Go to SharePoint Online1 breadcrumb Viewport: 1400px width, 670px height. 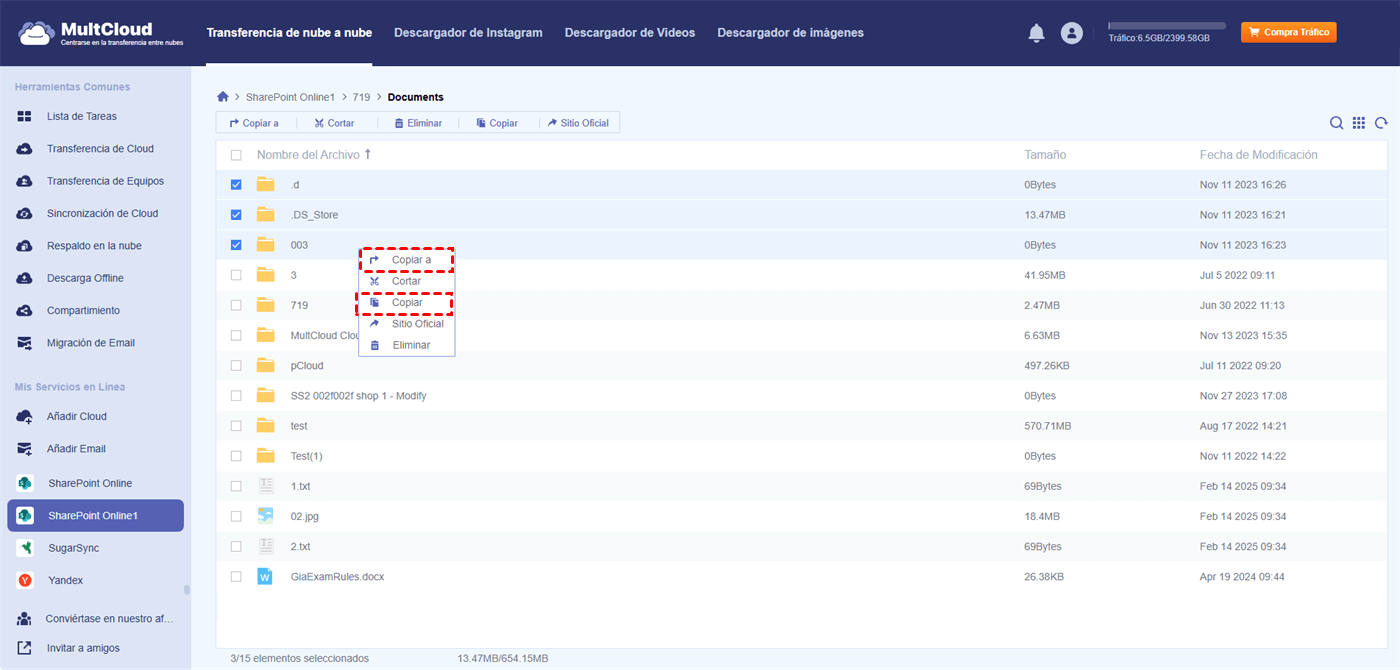(290, 97)
